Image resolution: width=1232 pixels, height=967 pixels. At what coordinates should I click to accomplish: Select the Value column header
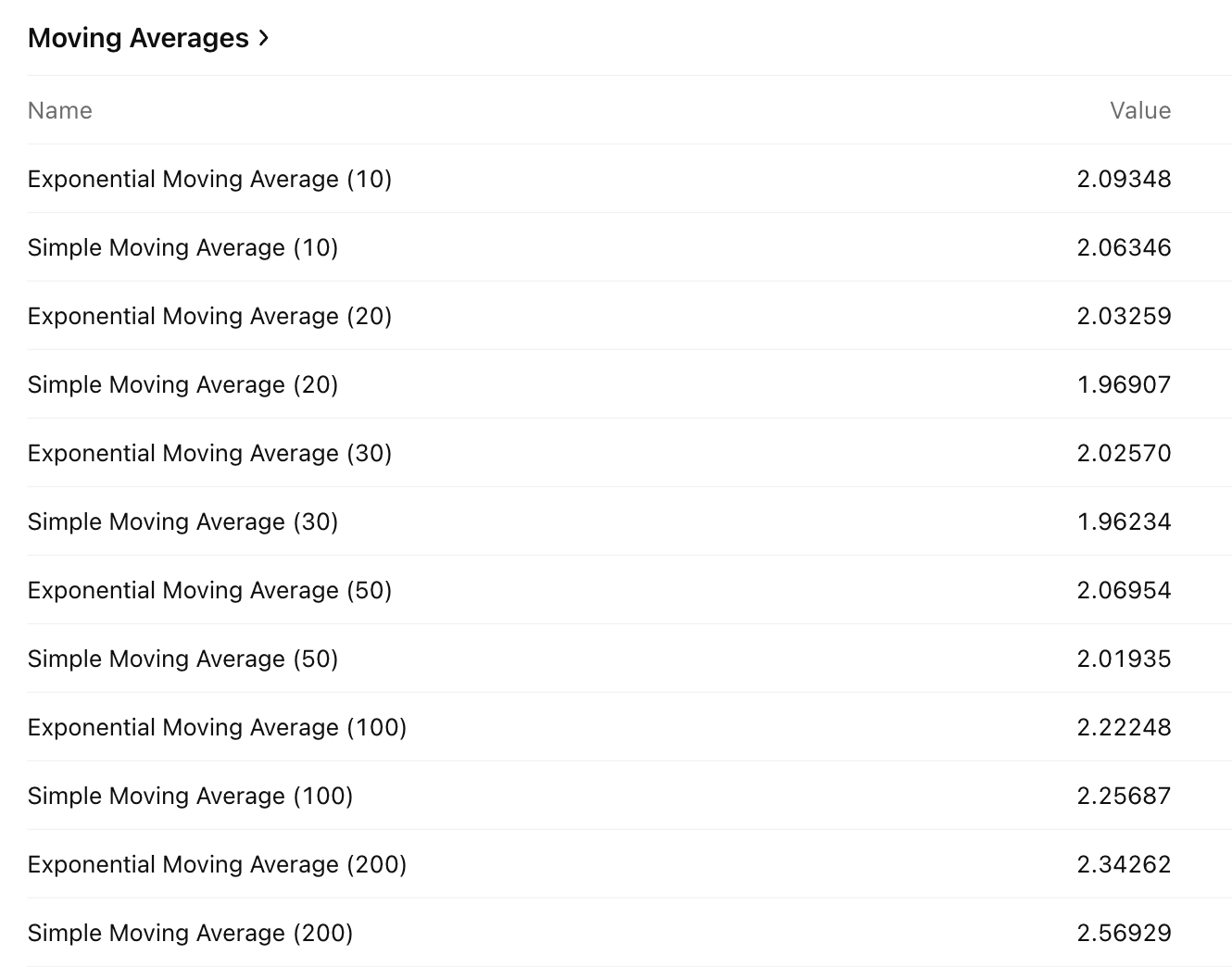click(x=1140, y=110)
